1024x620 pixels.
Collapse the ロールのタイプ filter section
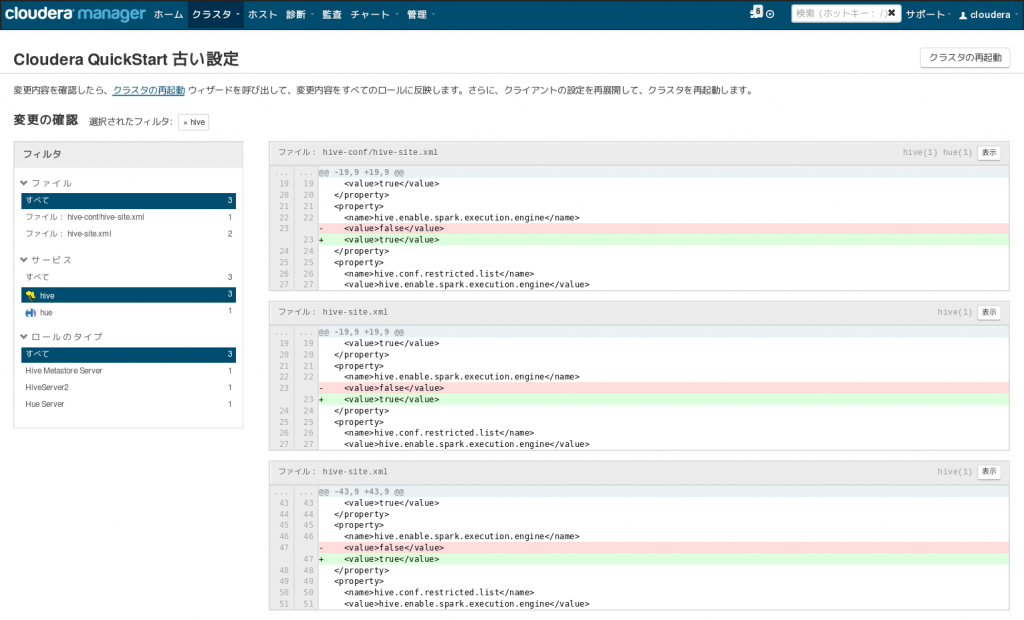pos(61,337)
